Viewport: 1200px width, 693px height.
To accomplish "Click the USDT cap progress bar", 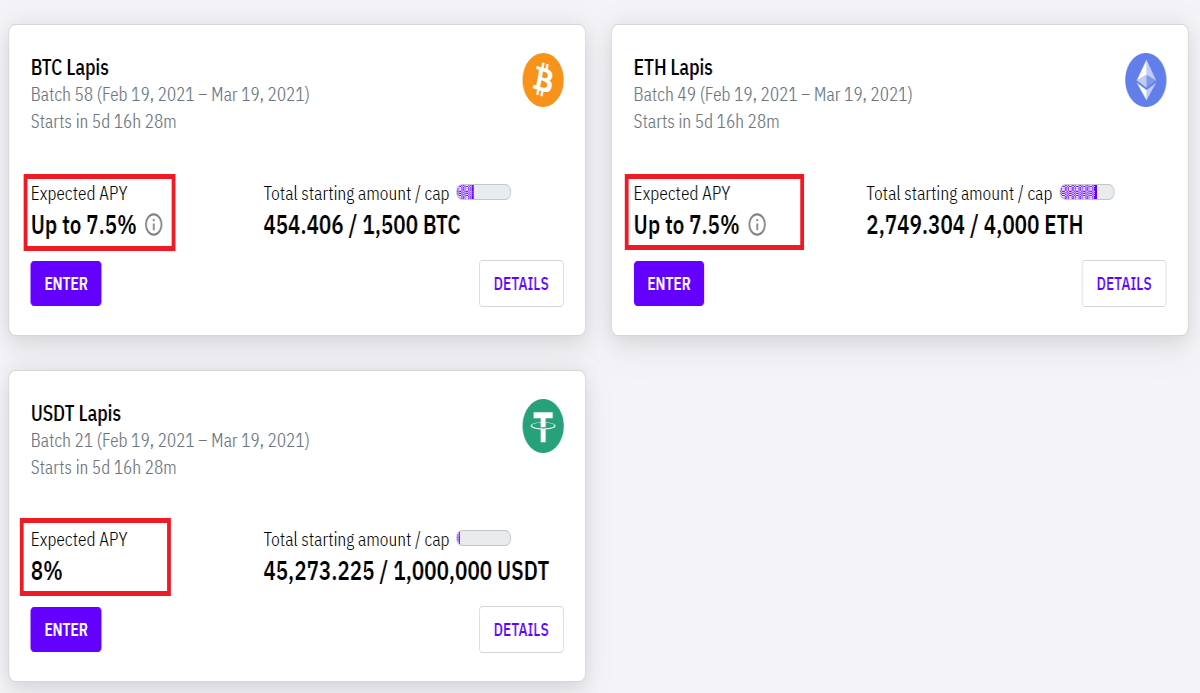I will [484, 538].
